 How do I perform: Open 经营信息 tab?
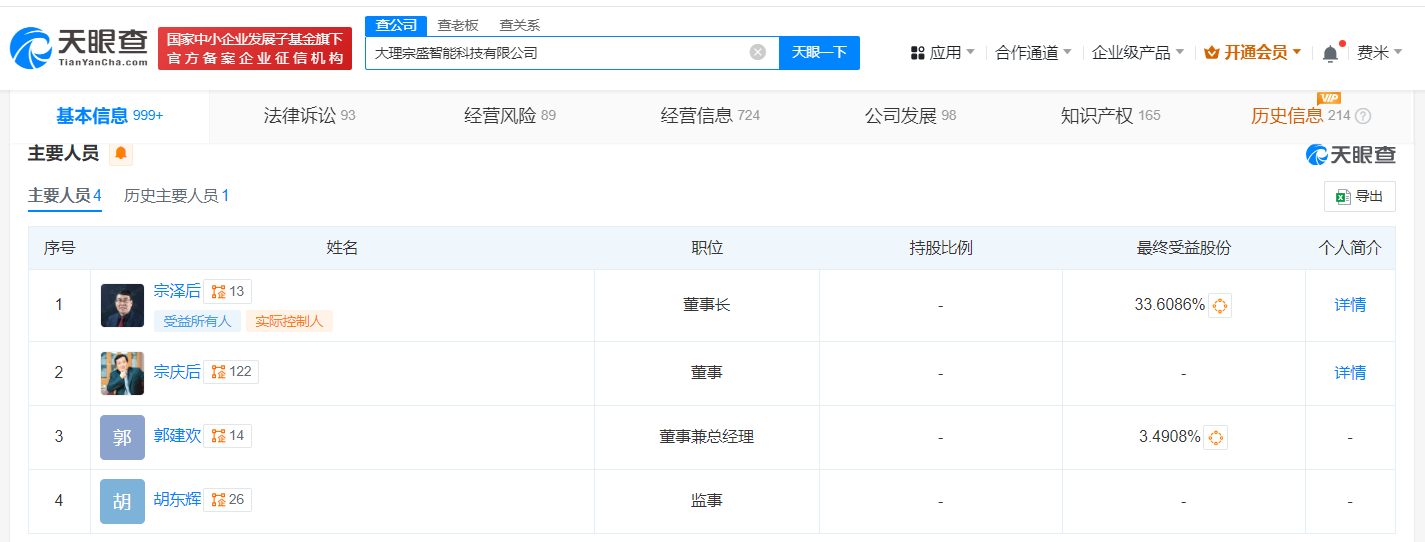point(710,116)
